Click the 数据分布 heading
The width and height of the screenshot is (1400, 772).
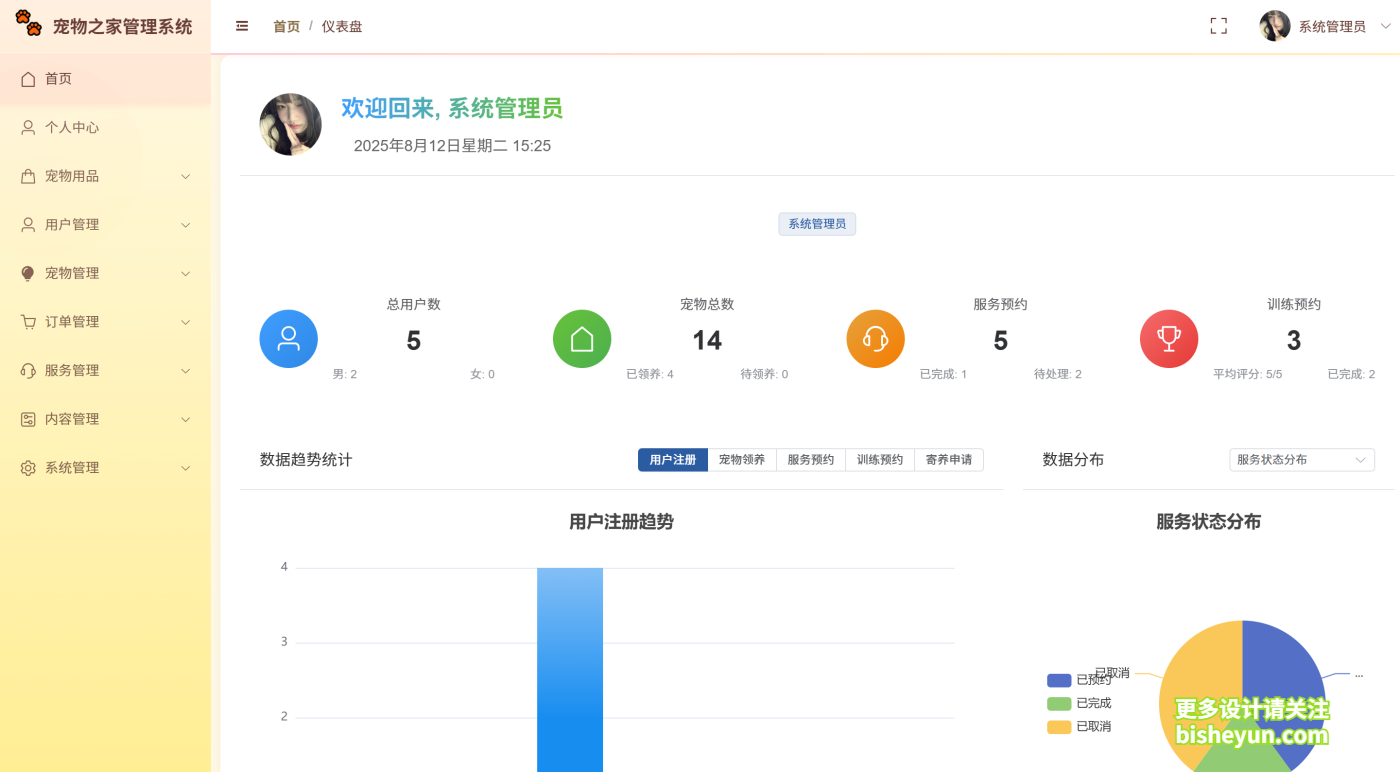[1073, 460]
